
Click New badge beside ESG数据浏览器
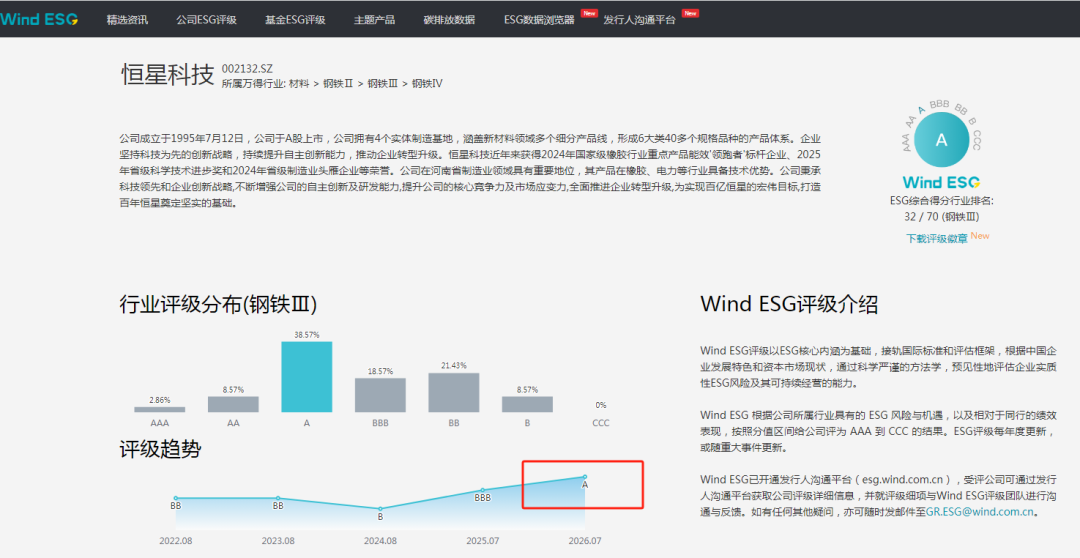(589, 13)
